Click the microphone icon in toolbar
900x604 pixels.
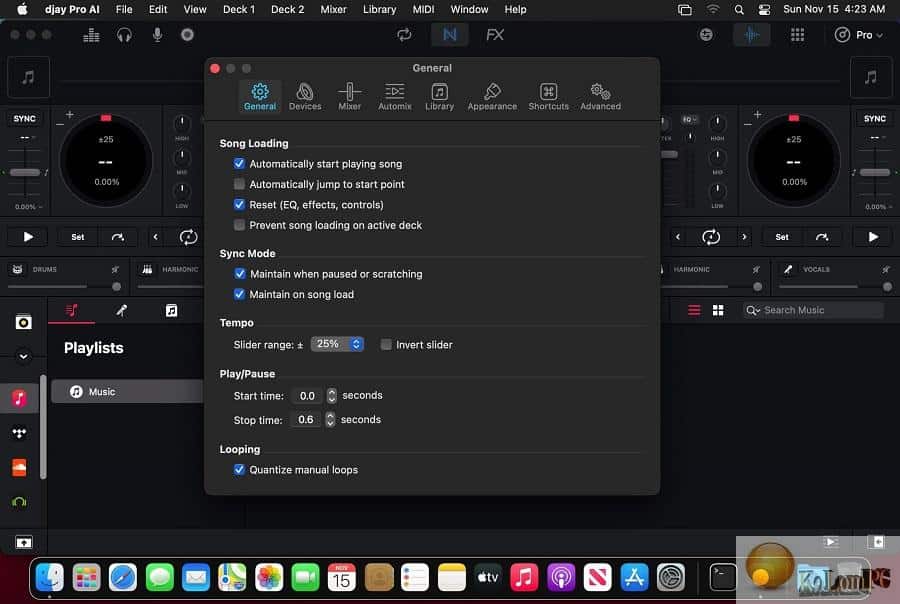pos(157,35)
